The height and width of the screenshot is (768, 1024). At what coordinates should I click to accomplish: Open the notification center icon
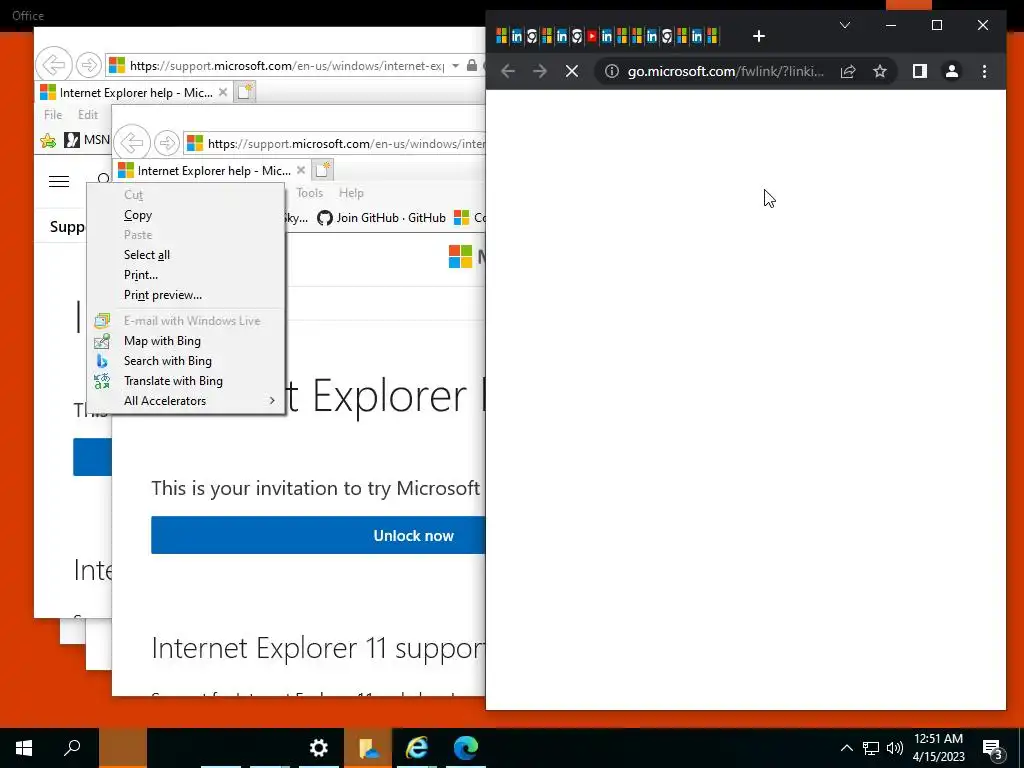[x=993, y=748]
